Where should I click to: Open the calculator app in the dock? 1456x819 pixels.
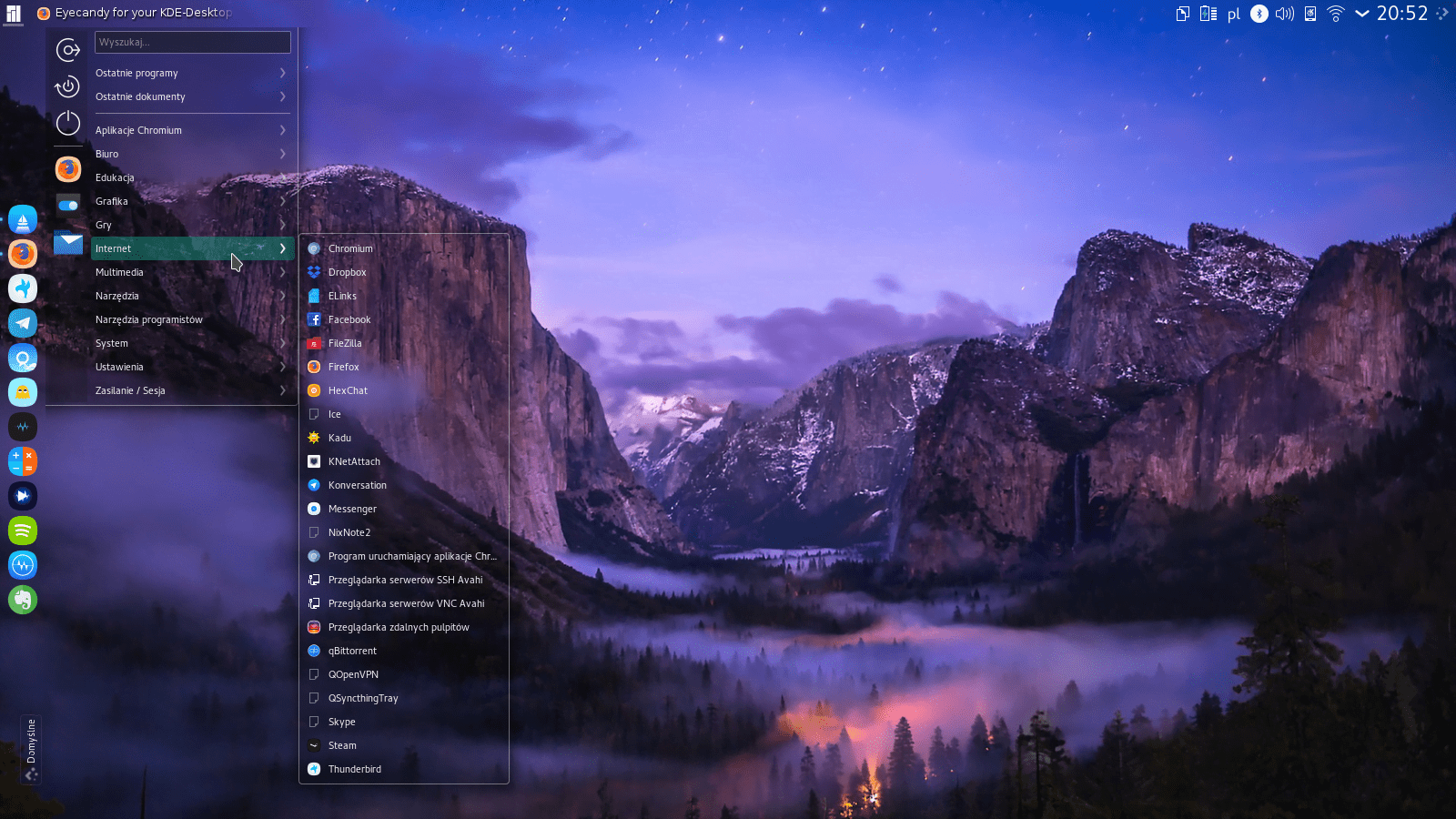coord(22,461)
